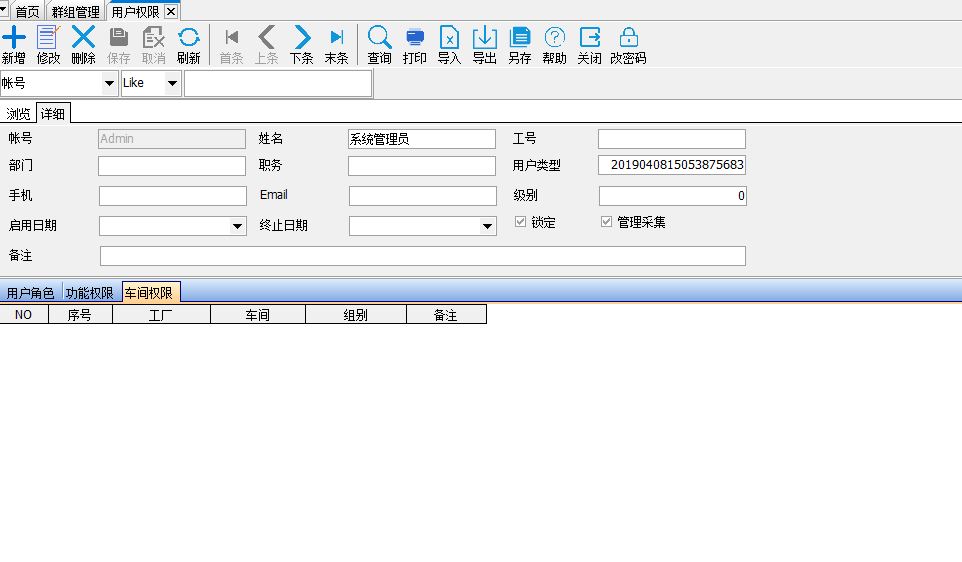Click the 工号 input field
962x562 pixels.
[x=672, y=139]
